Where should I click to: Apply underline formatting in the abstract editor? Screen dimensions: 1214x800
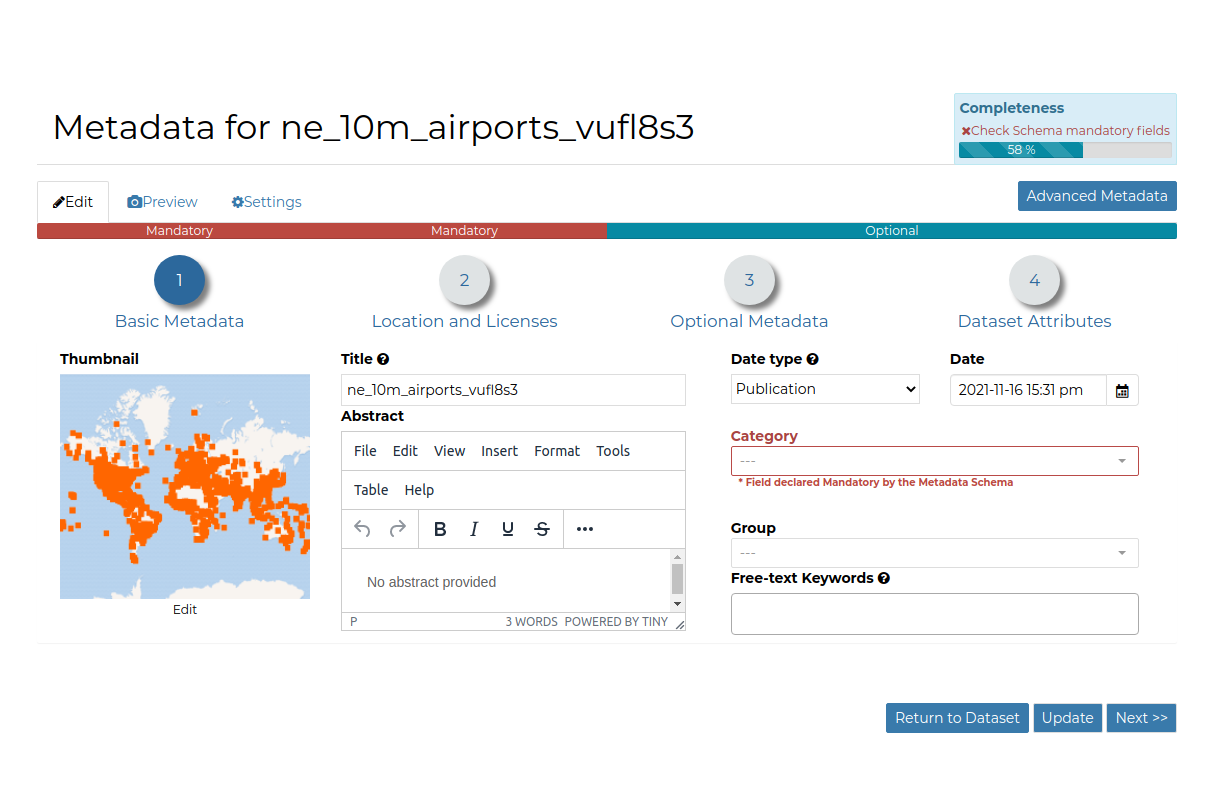[x=508, y=528]
